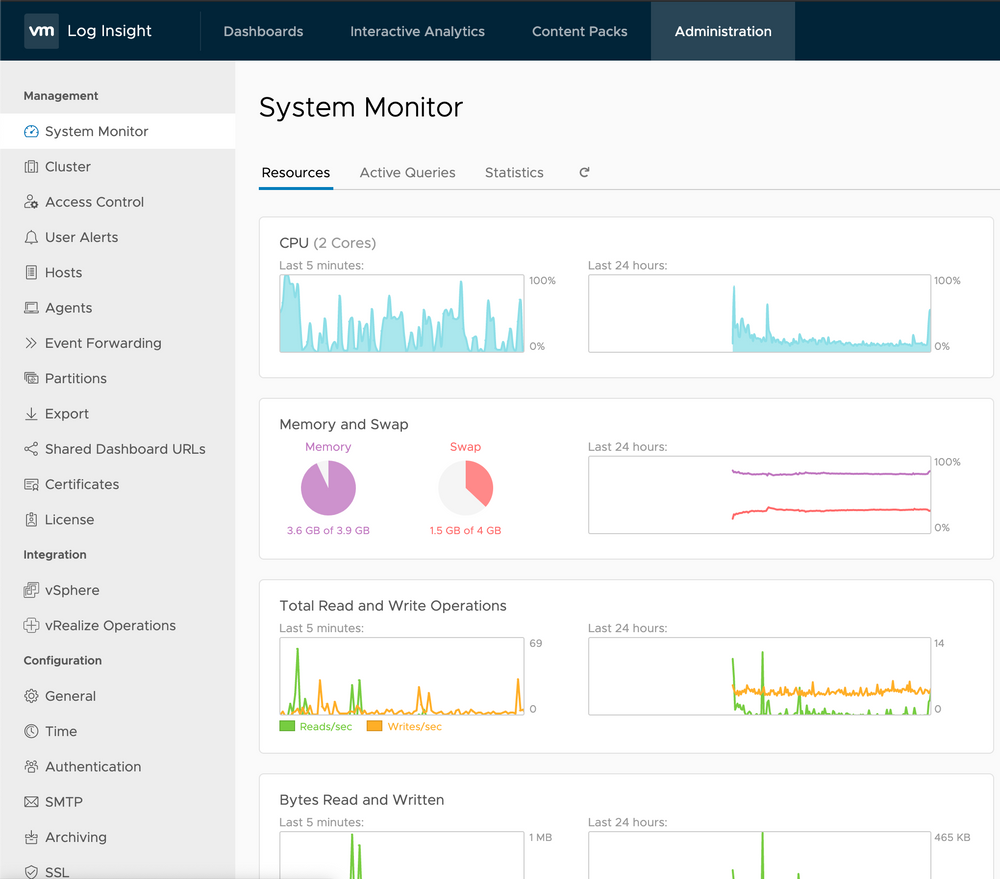Click the Export download icon
Viewport: 1000px width, 879px height.
pyautogui.click(x=31, y=414)
